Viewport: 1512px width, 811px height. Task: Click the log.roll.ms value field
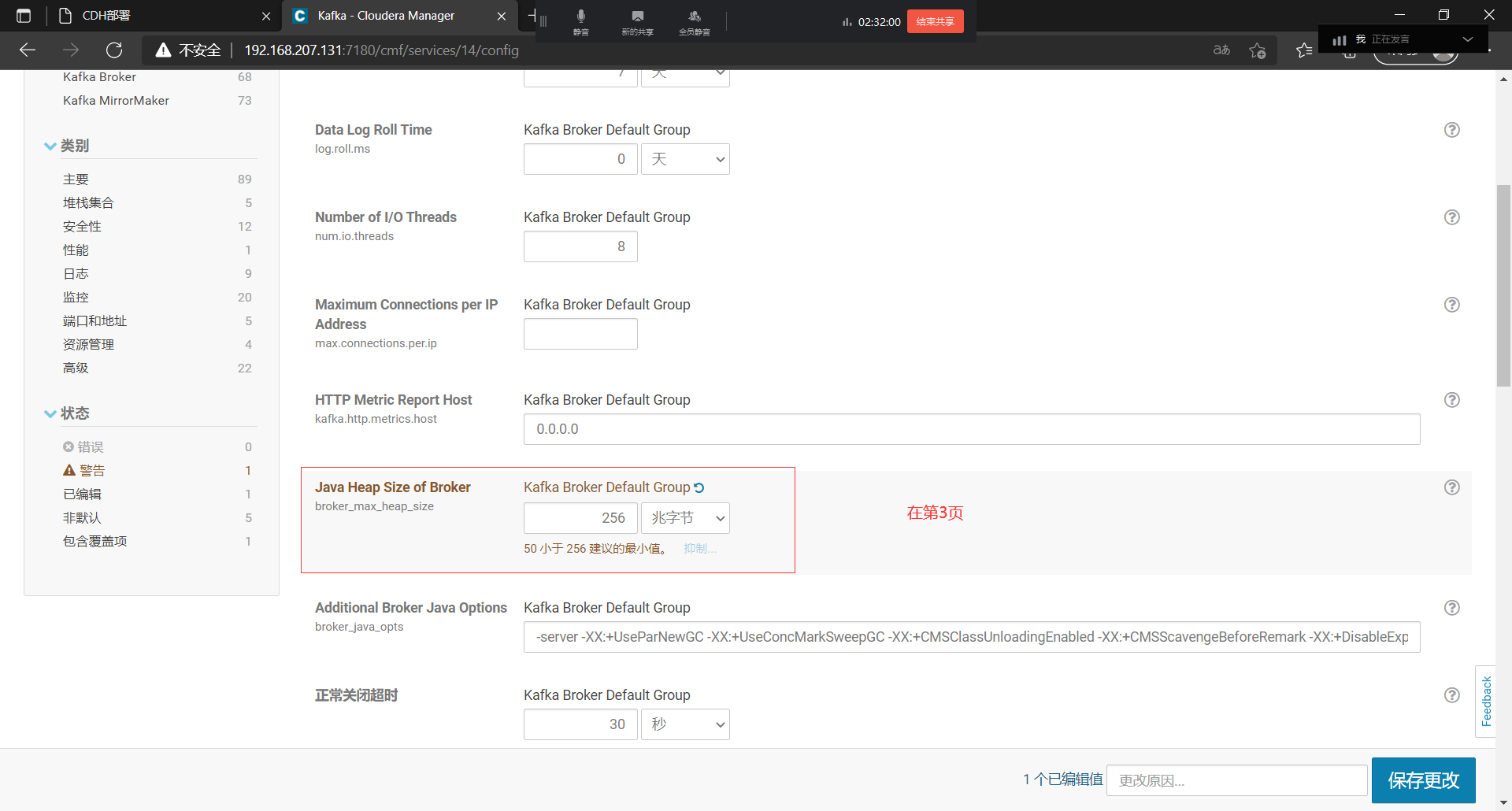[580, 159]
